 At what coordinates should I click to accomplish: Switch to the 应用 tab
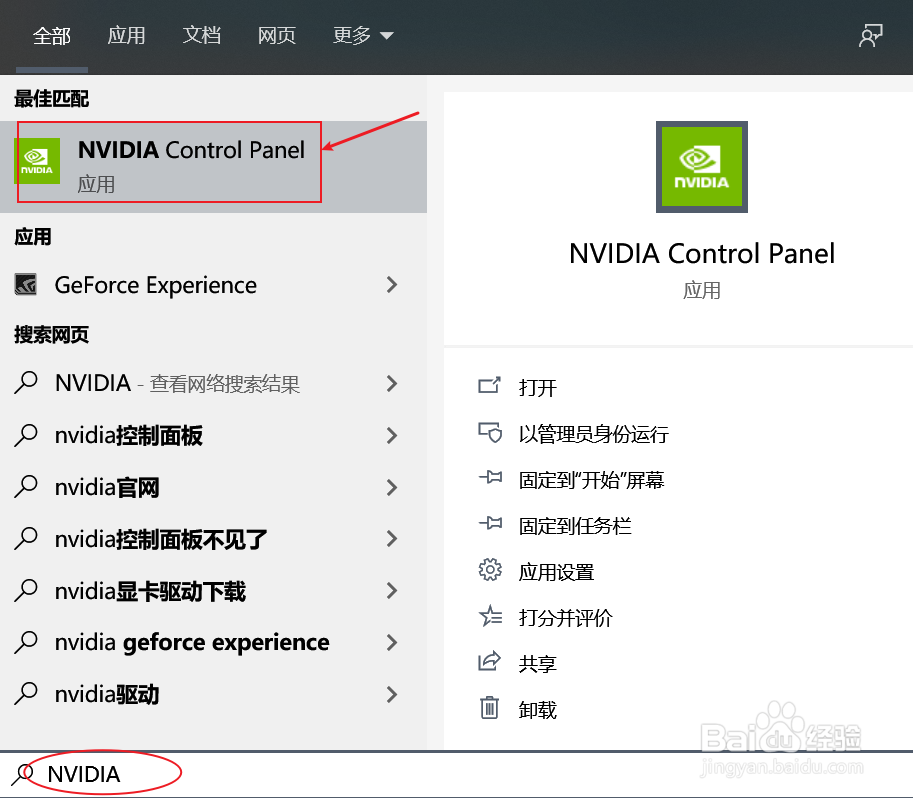point(126,36)
